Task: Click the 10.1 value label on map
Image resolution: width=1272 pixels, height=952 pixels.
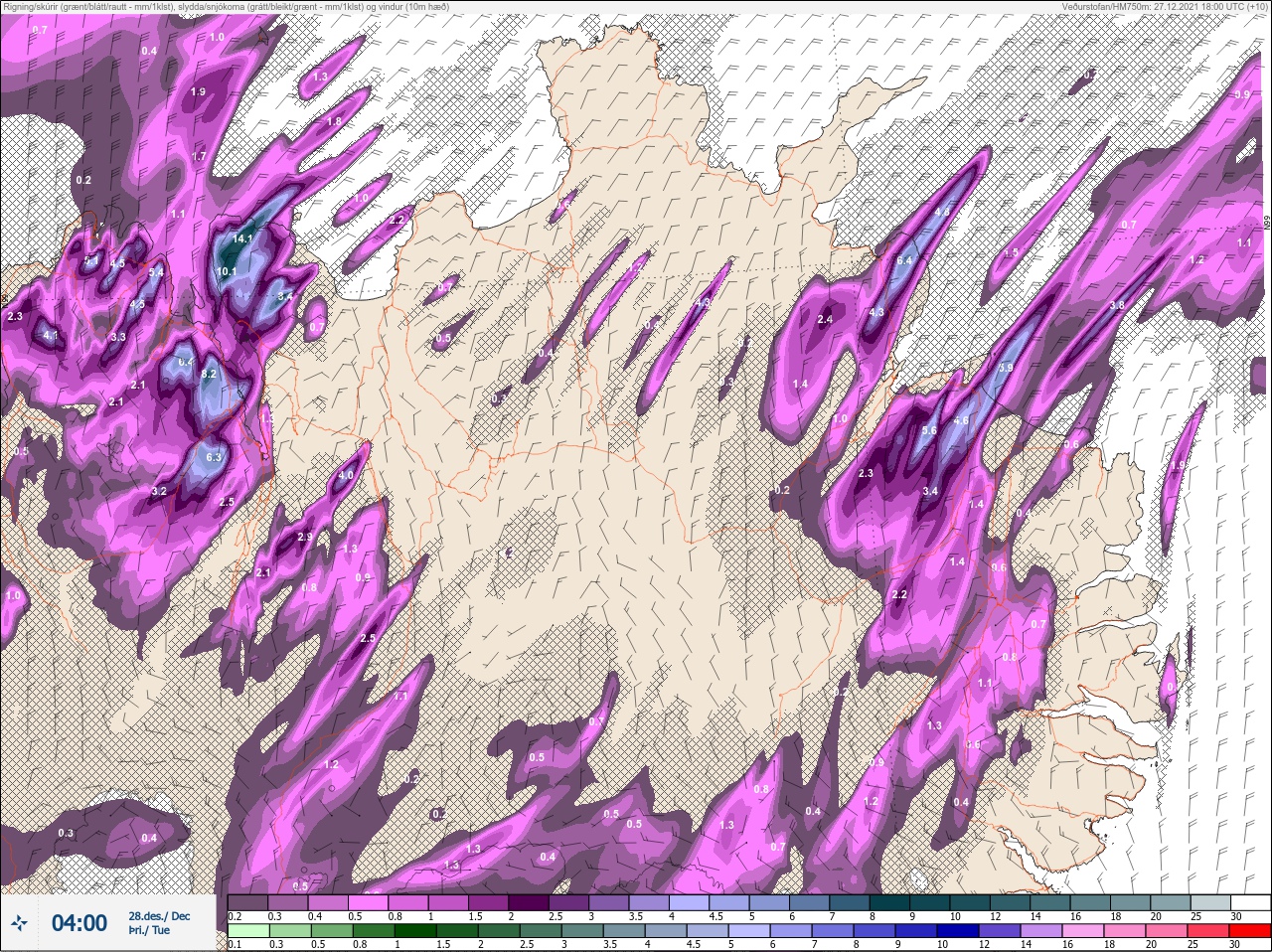Action: coord(227,271)
